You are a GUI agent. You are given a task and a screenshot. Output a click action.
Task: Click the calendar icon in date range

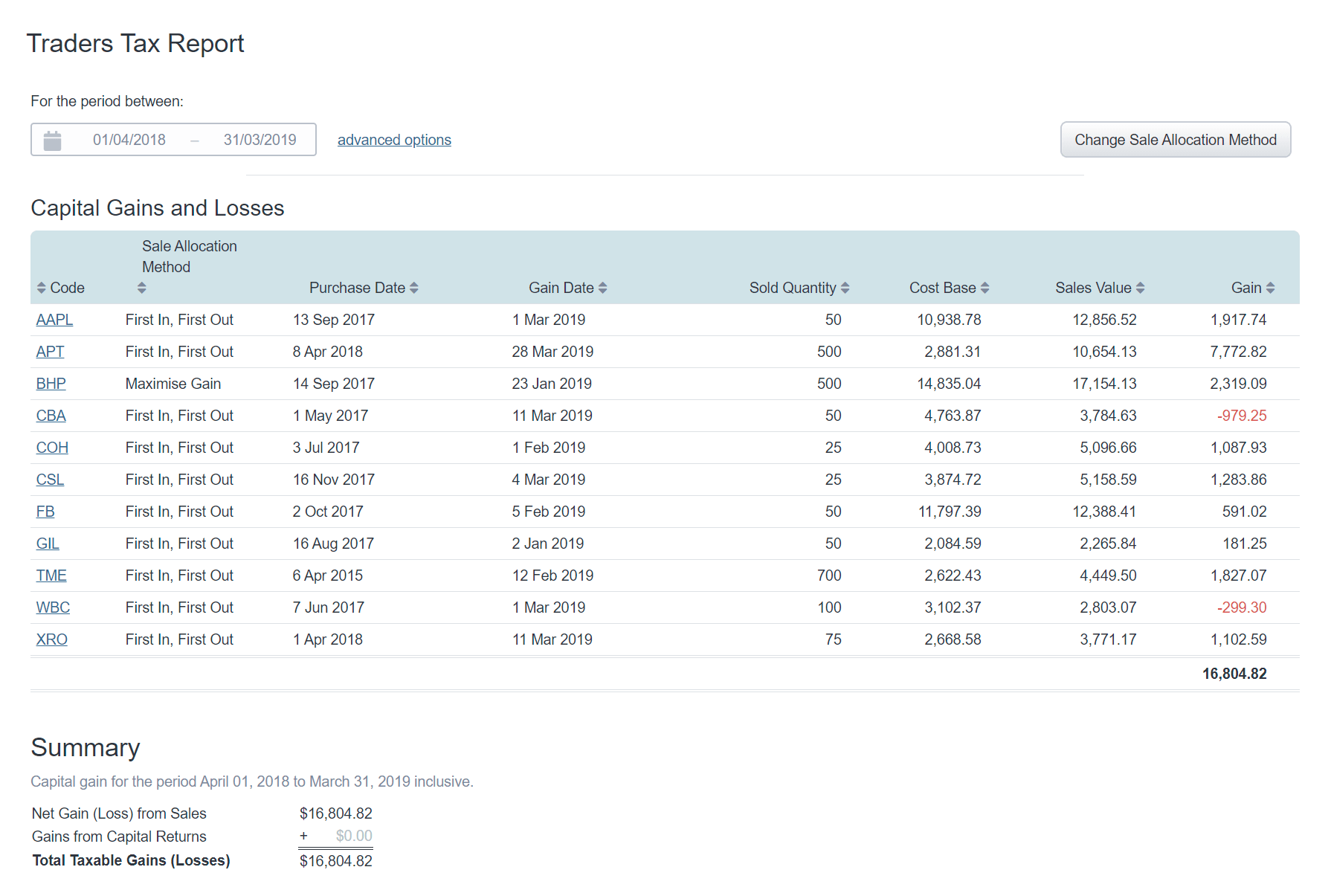52,141
